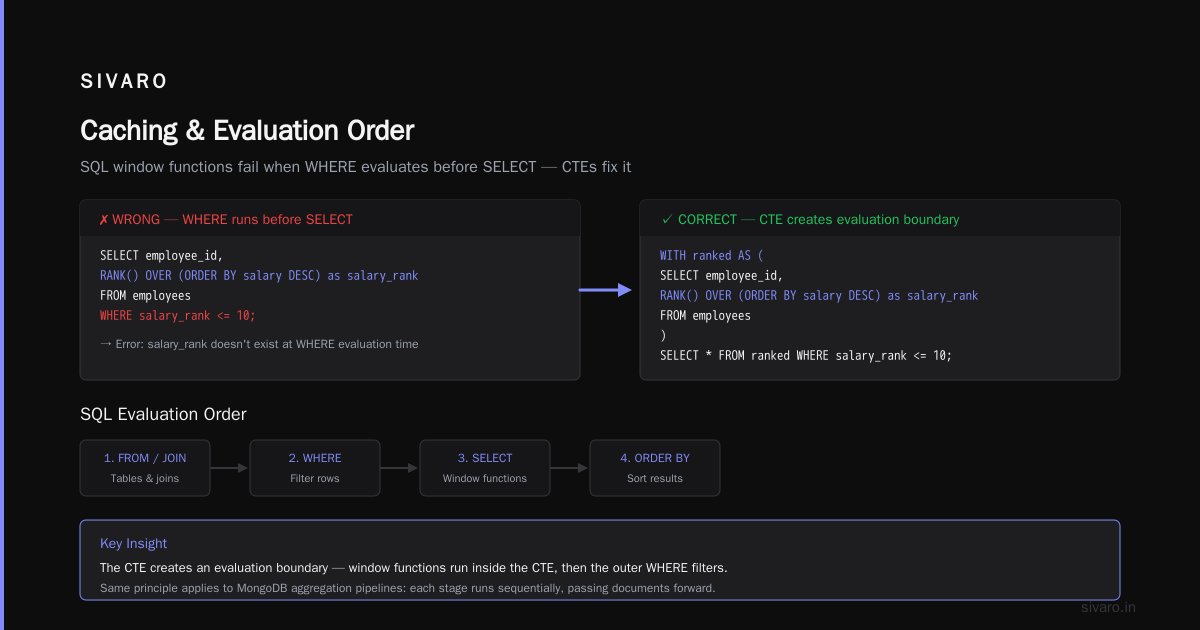The height and width of the screenshot is (630, 1200).
Task: Click the SQL Evaluation Order heading
Action: point(163,414)
